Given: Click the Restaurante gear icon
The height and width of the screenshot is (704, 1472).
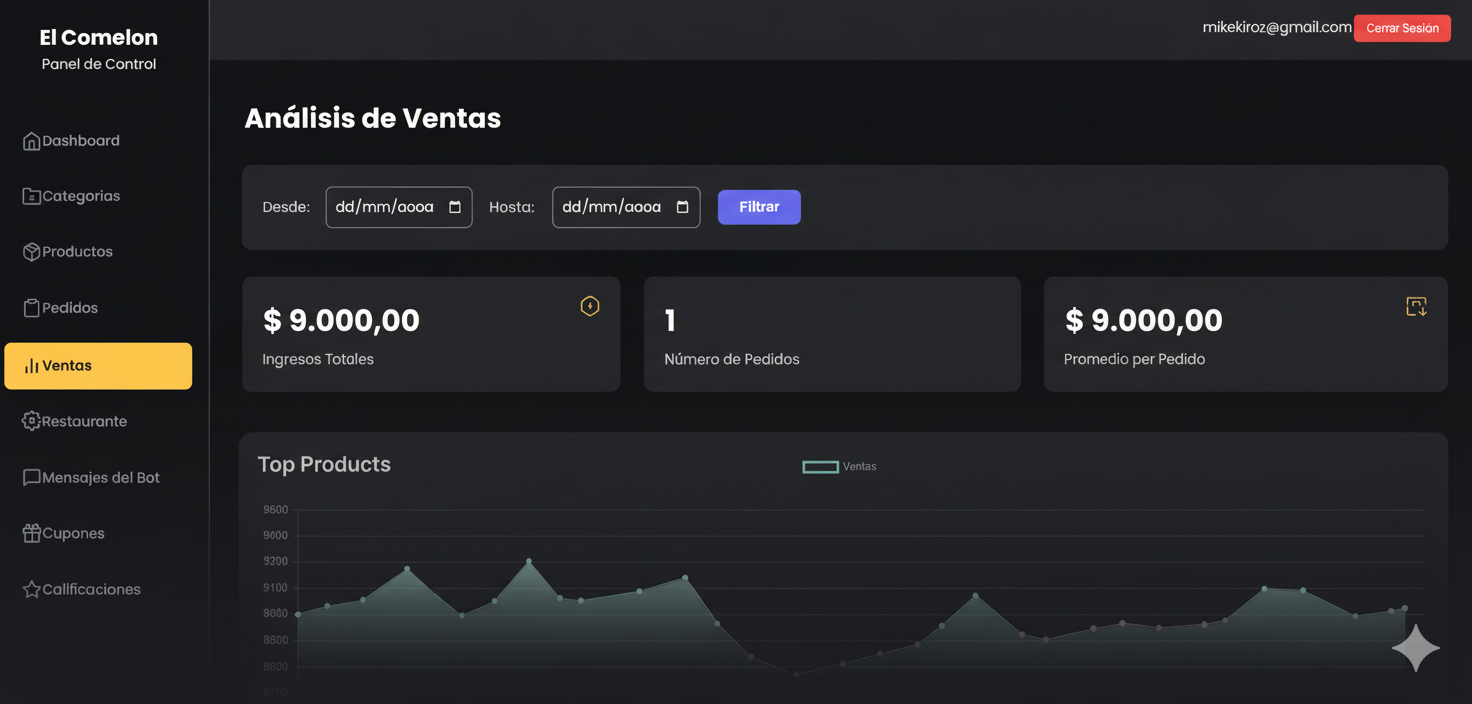Looking at the screenshot, I should [x=31, y=421].
